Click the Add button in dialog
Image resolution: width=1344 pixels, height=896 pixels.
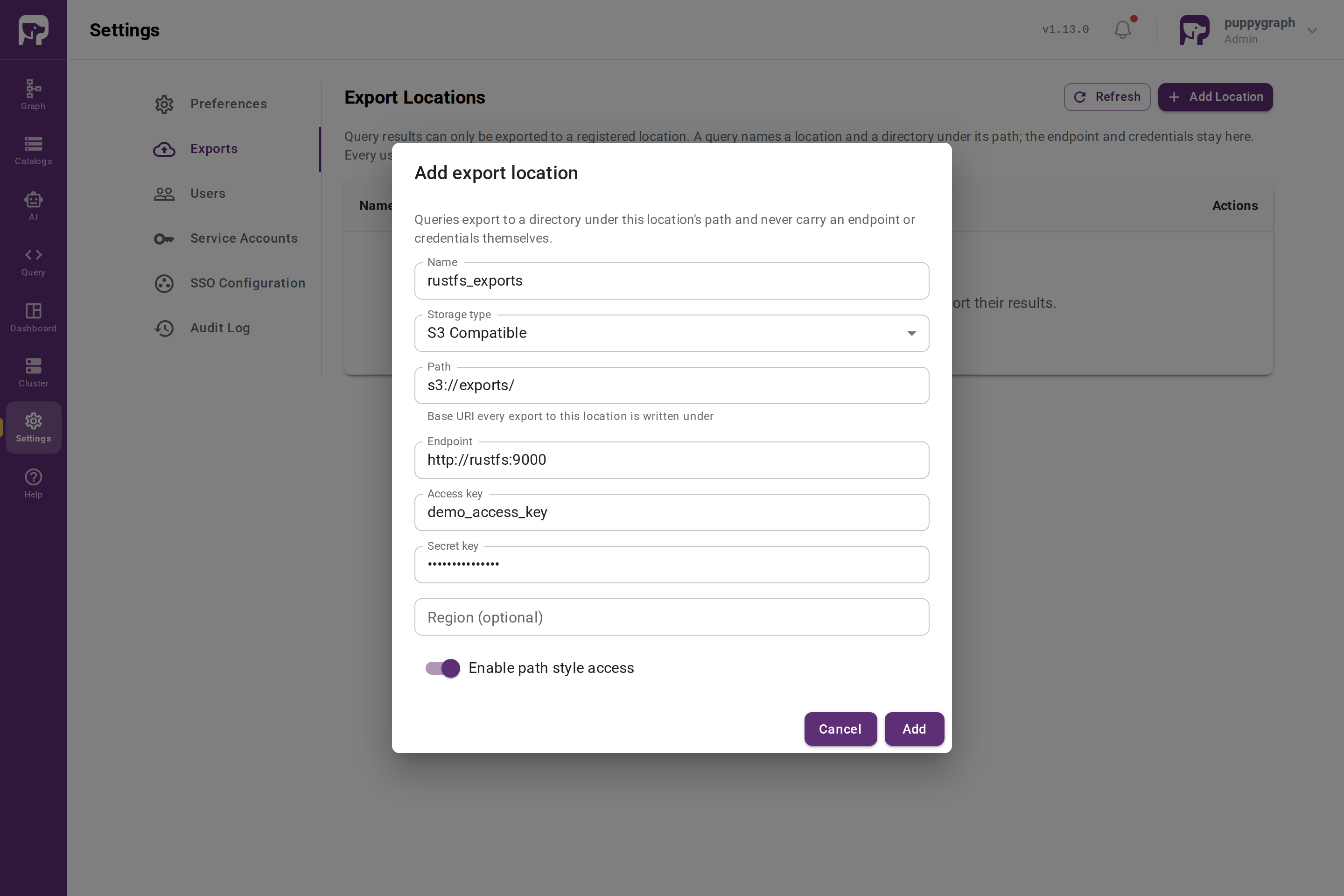[914, 729]
